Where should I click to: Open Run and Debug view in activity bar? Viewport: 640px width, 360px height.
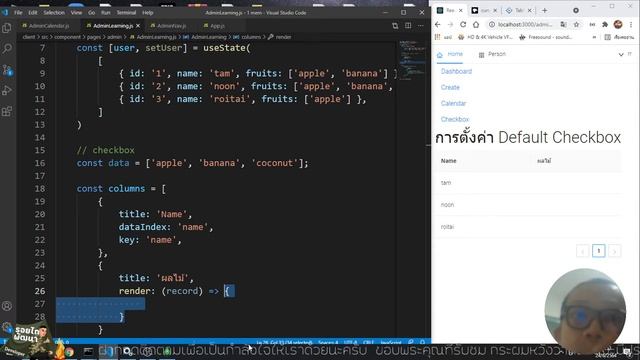(x=7, y=90)
